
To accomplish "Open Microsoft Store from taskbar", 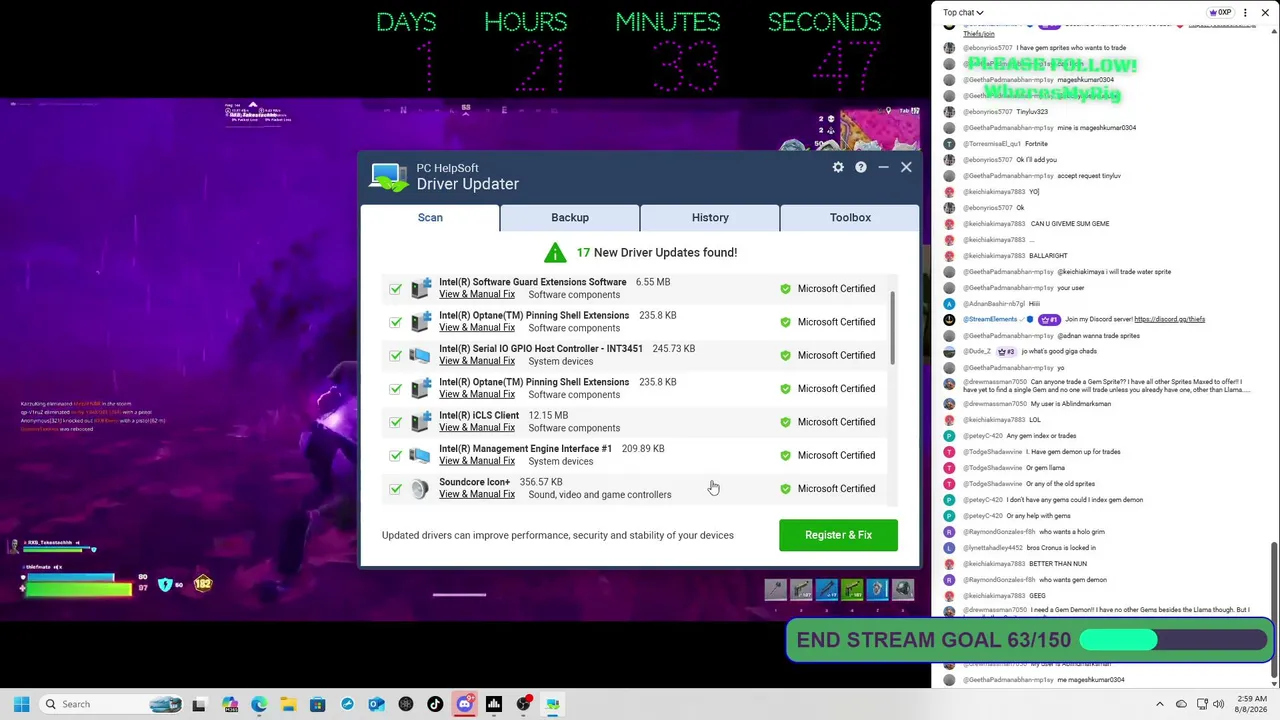I will click(x=318, y=704).
